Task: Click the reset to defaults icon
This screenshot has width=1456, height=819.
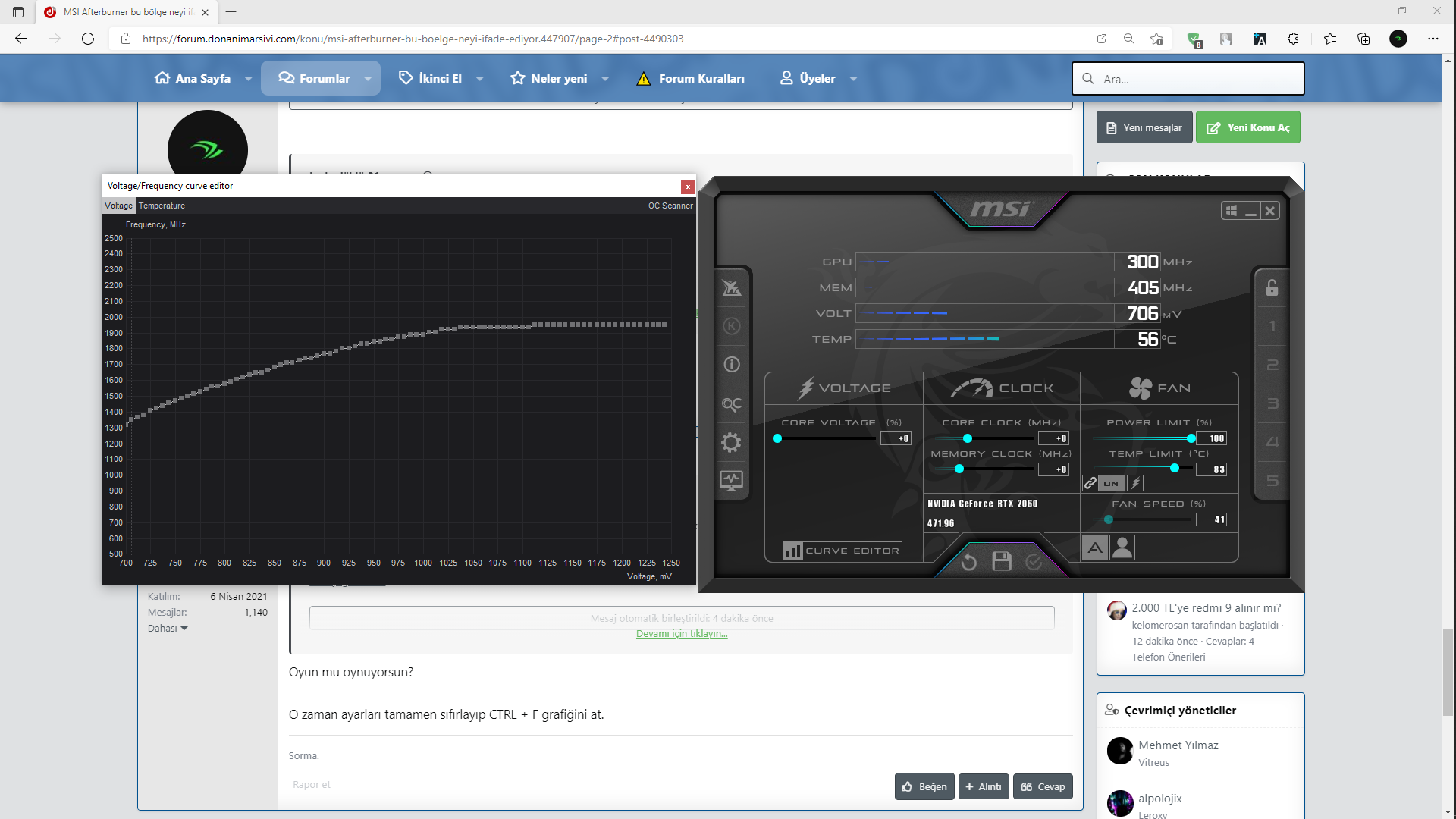Action: coord(968,562)
